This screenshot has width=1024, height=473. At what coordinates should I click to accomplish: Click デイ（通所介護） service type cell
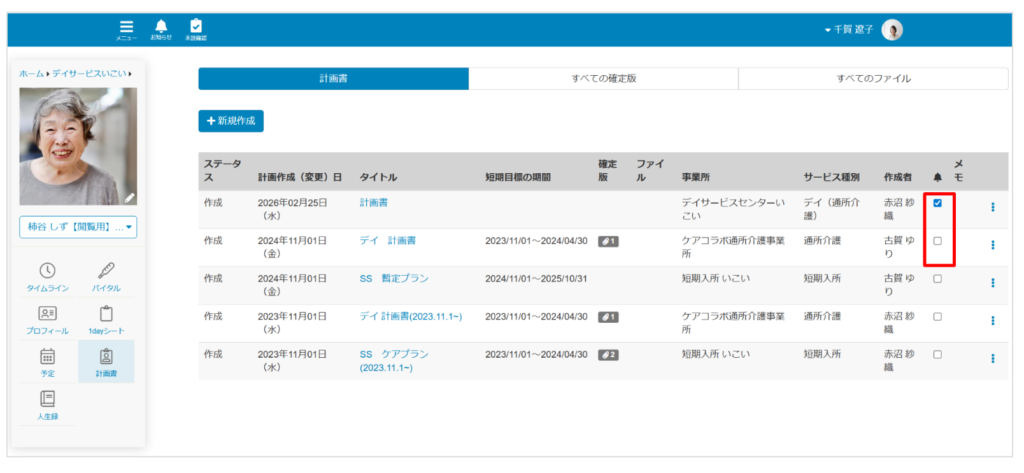click(x=832, y=209)
